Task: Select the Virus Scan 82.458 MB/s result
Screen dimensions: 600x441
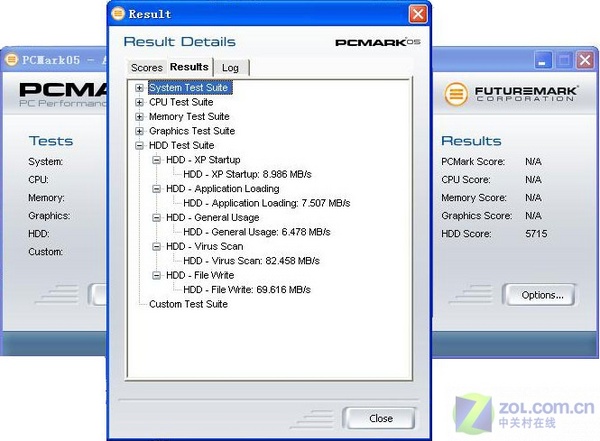Action: click(251, 261)
